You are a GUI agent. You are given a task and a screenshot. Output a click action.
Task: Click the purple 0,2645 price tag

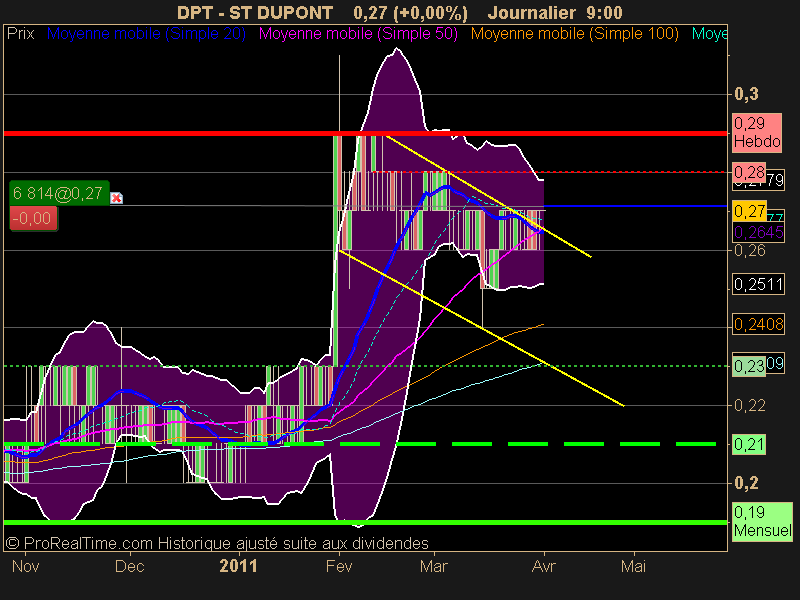758,233
